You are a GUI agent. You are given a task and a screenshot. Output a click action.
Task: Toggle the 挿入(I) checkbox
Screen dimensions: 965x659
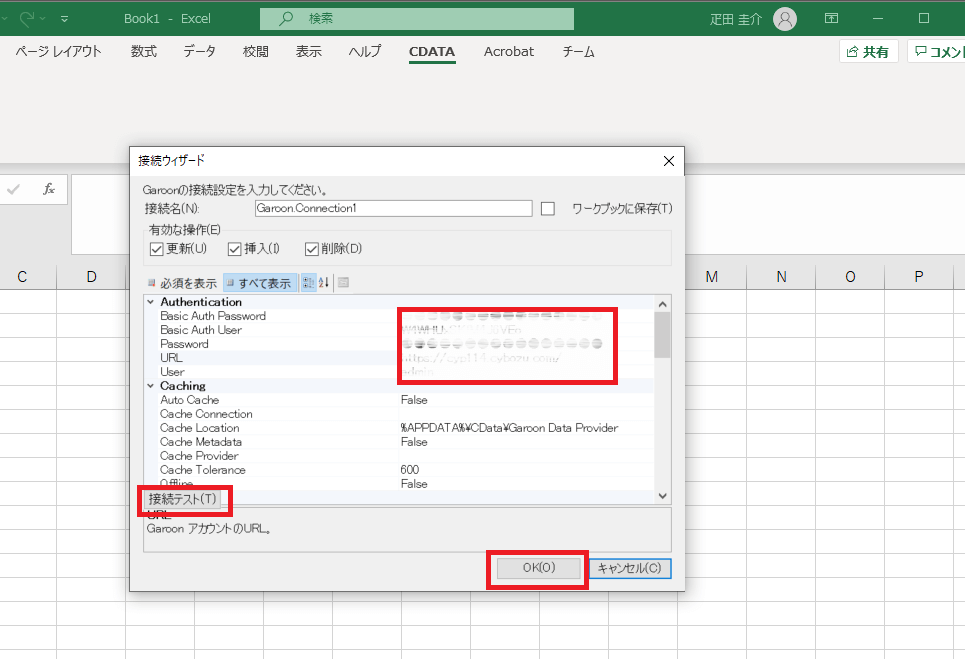235,249
